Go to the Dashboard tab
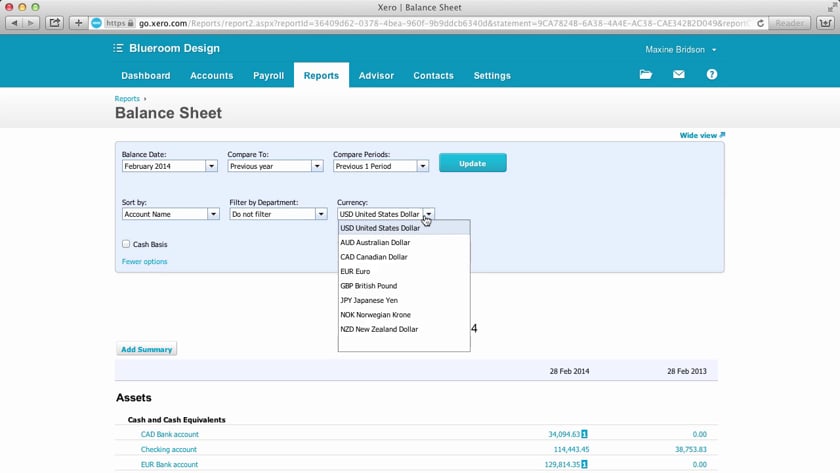 [146, 76]
